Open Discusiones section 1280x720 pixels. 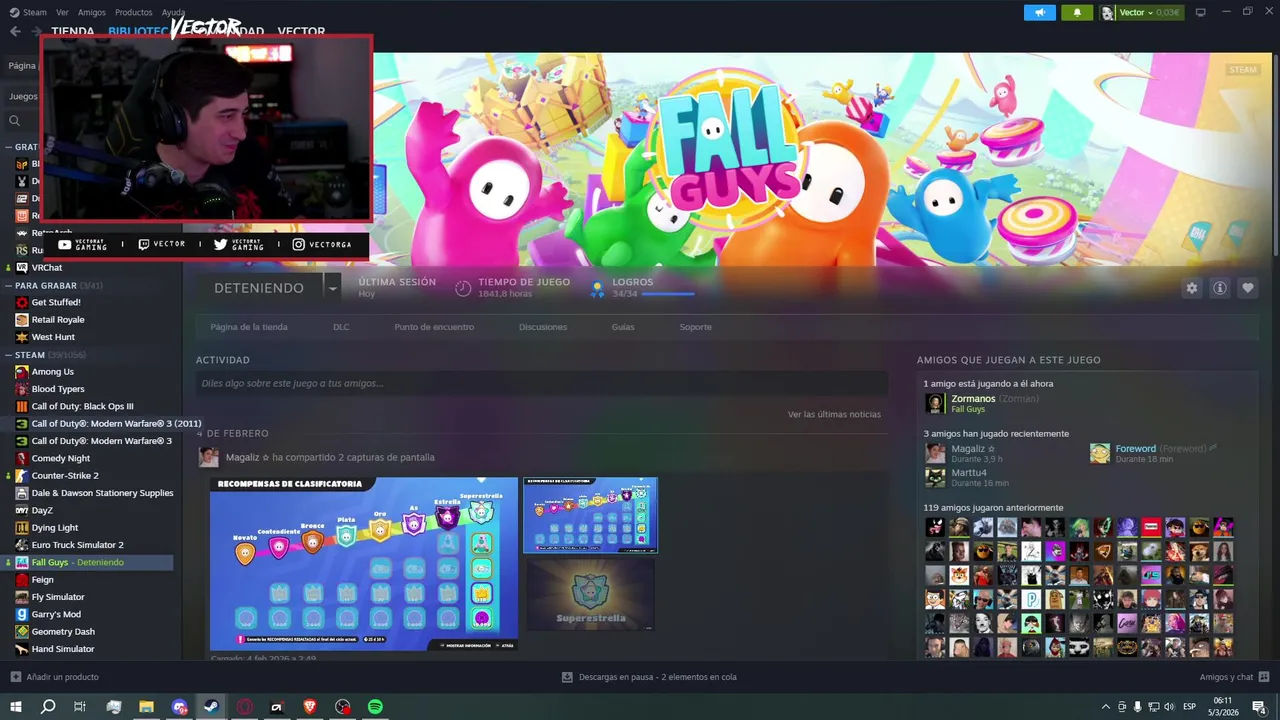click(543, 327)
